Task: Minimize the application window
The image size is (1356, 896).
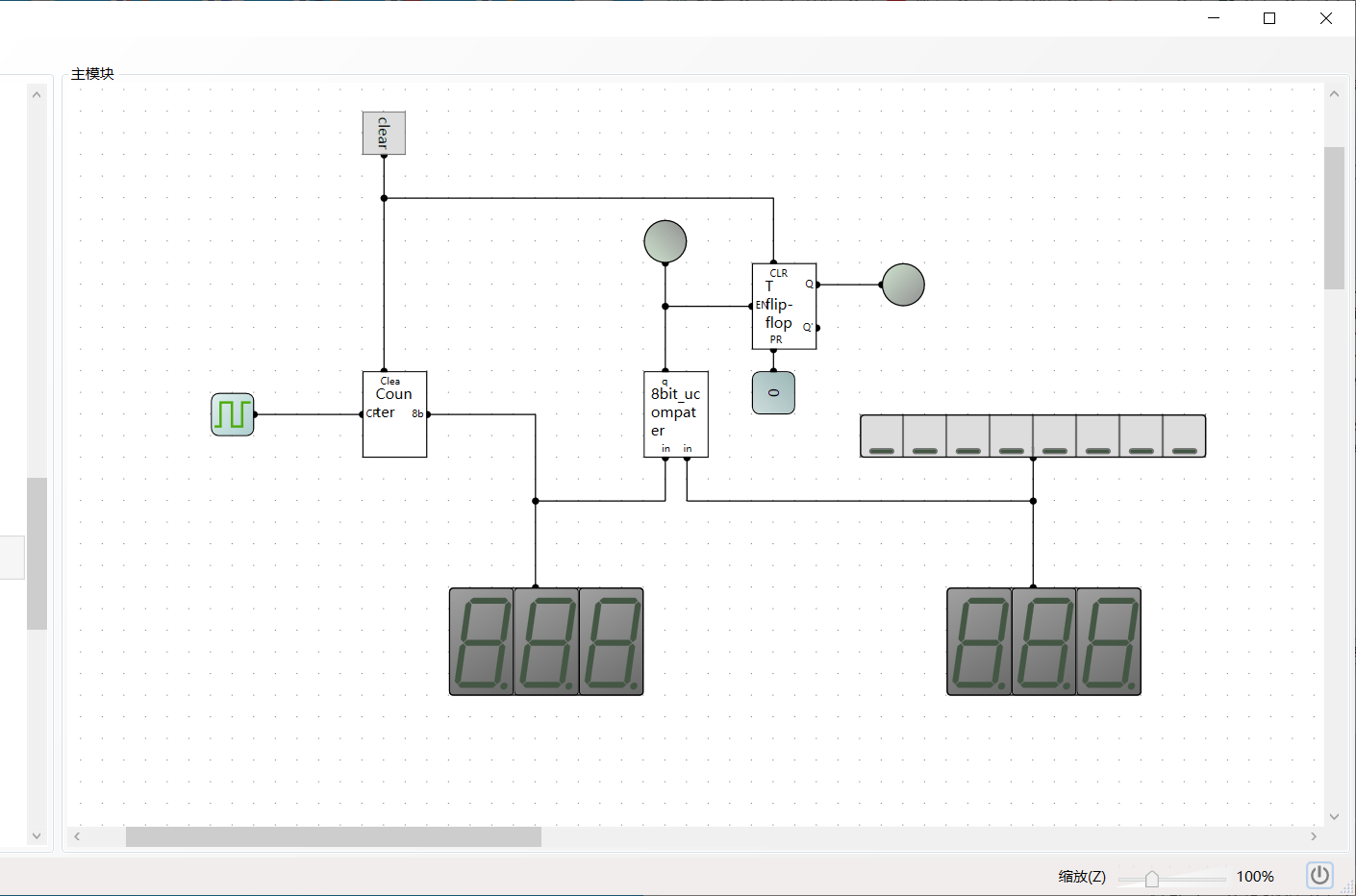Action: pos(1214,18)
